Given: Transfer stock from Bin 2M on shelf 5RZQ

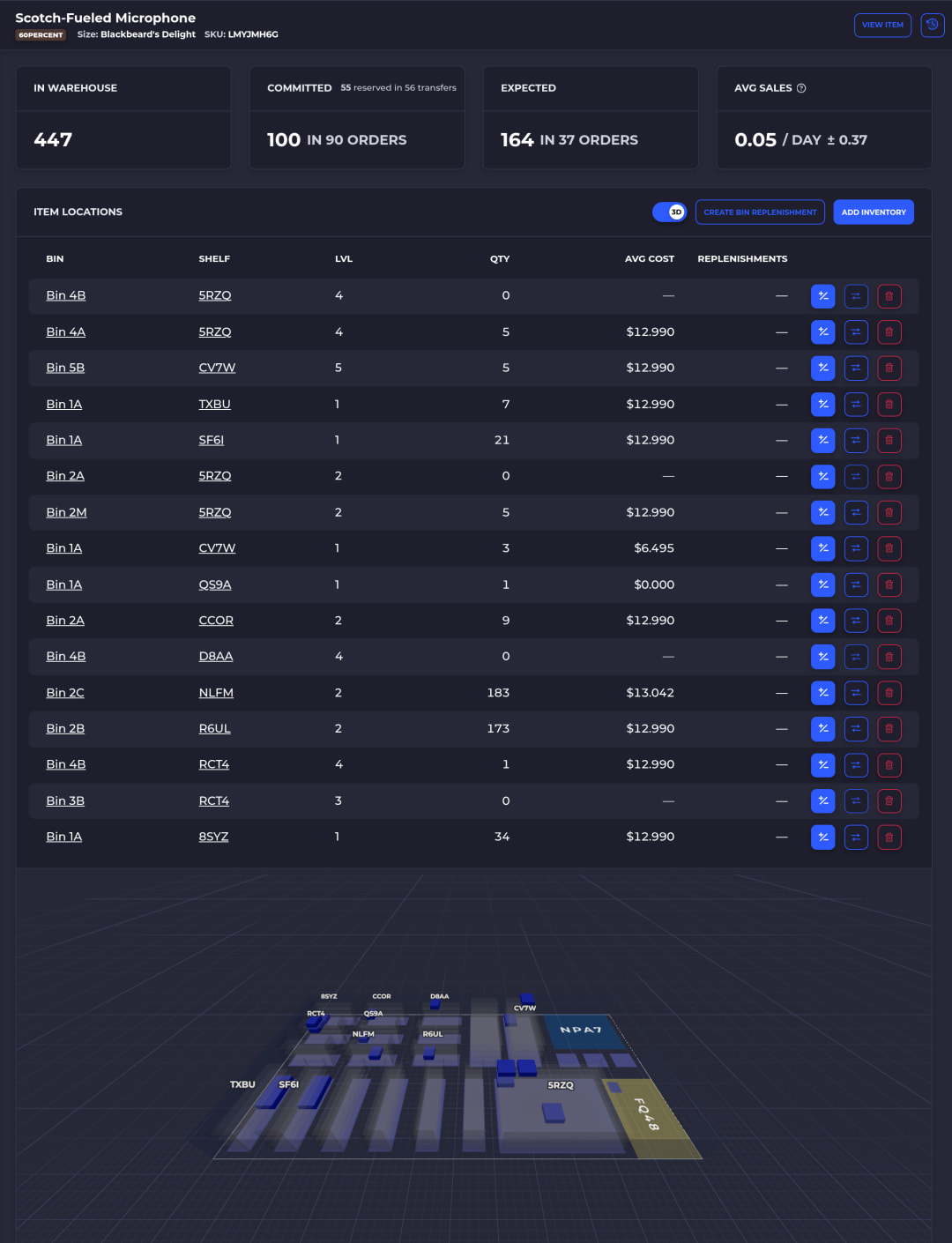Looking at the screenshot, I should pyautogui.click(x=856, y=512).
